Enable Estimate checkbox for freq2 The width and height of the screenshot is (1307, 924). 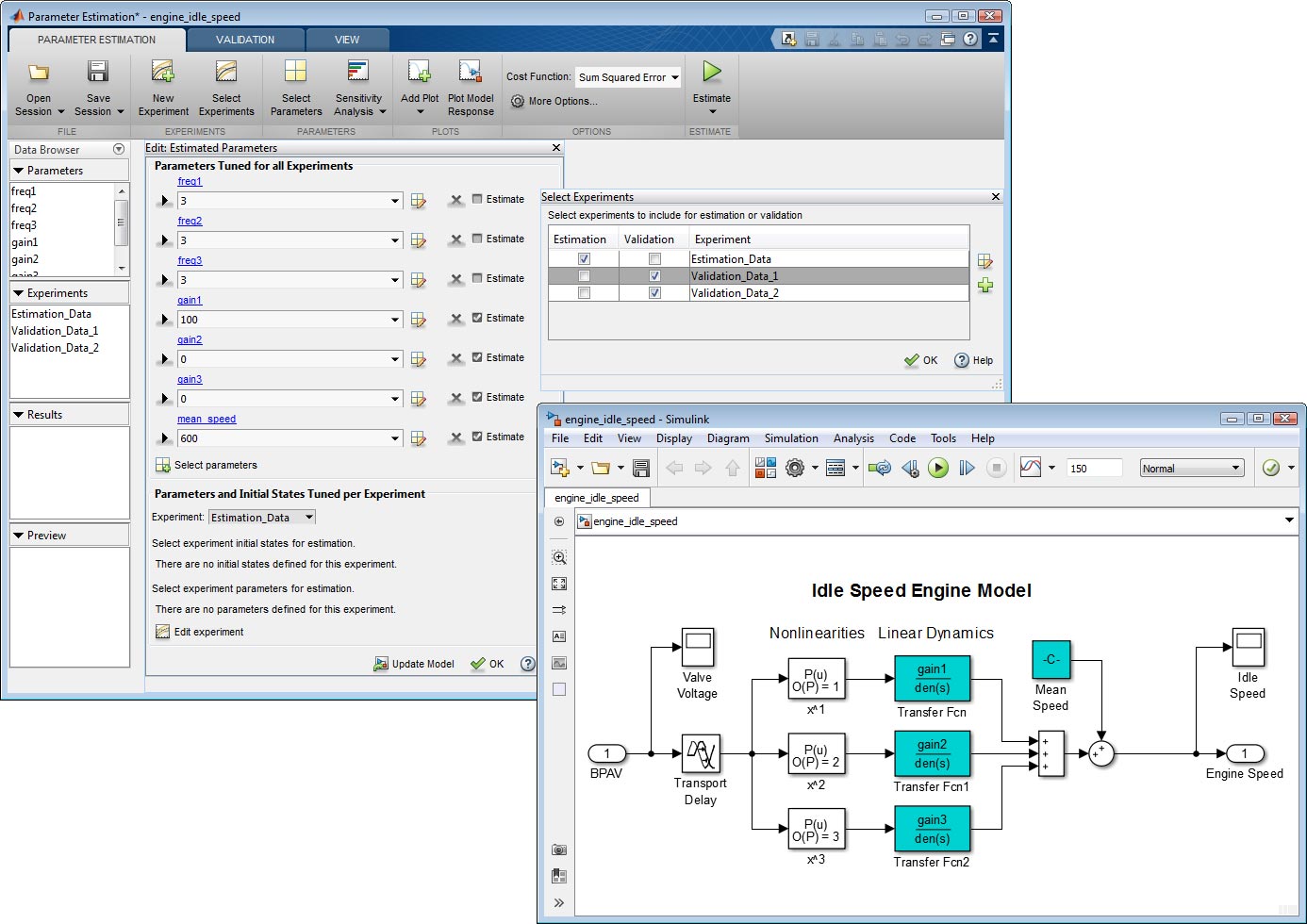coord(477,239)
